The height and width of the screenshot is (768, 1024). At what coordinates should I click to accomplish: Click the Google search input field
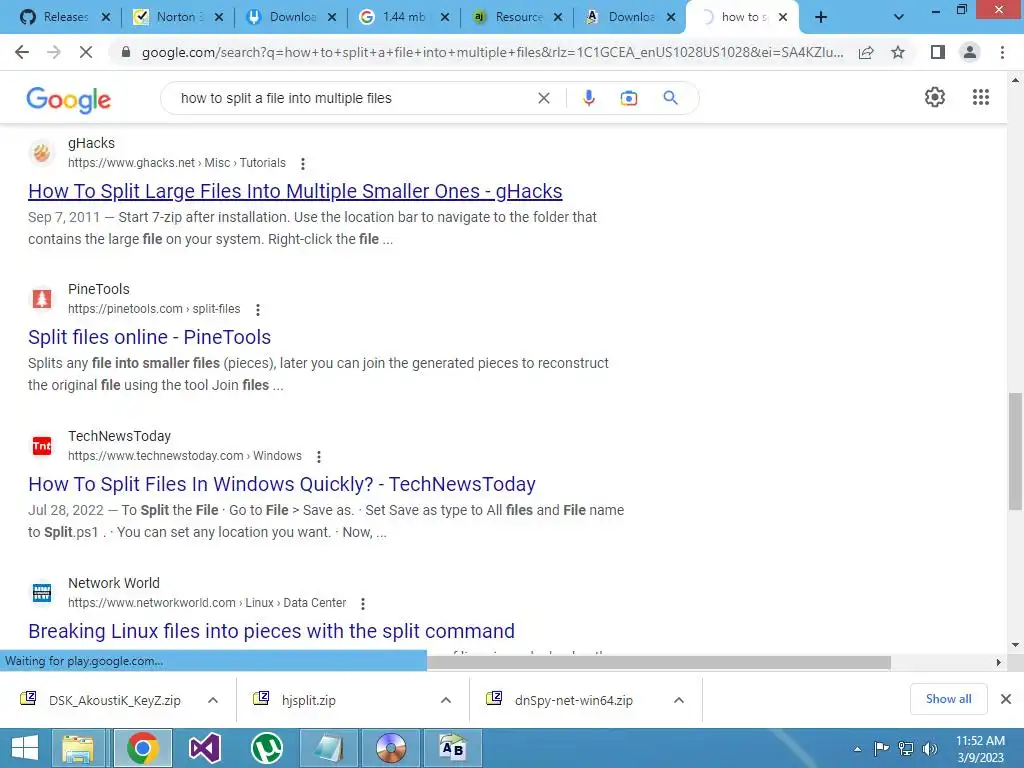(x=353, y=98)
